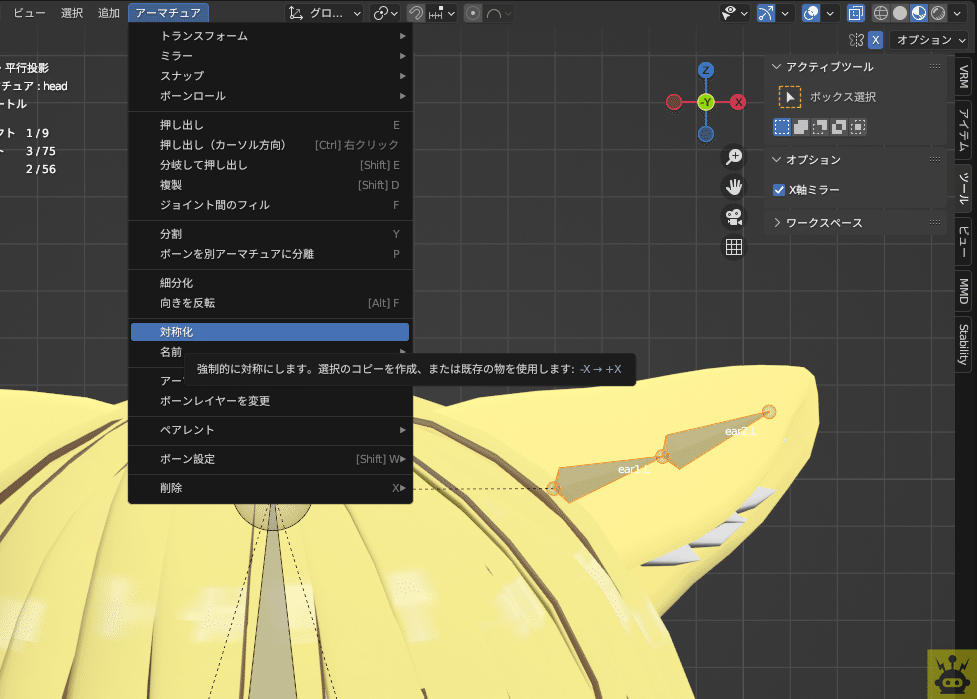
Task: Choose 'intersect selection' mode icon
Action: pos(858,127)
